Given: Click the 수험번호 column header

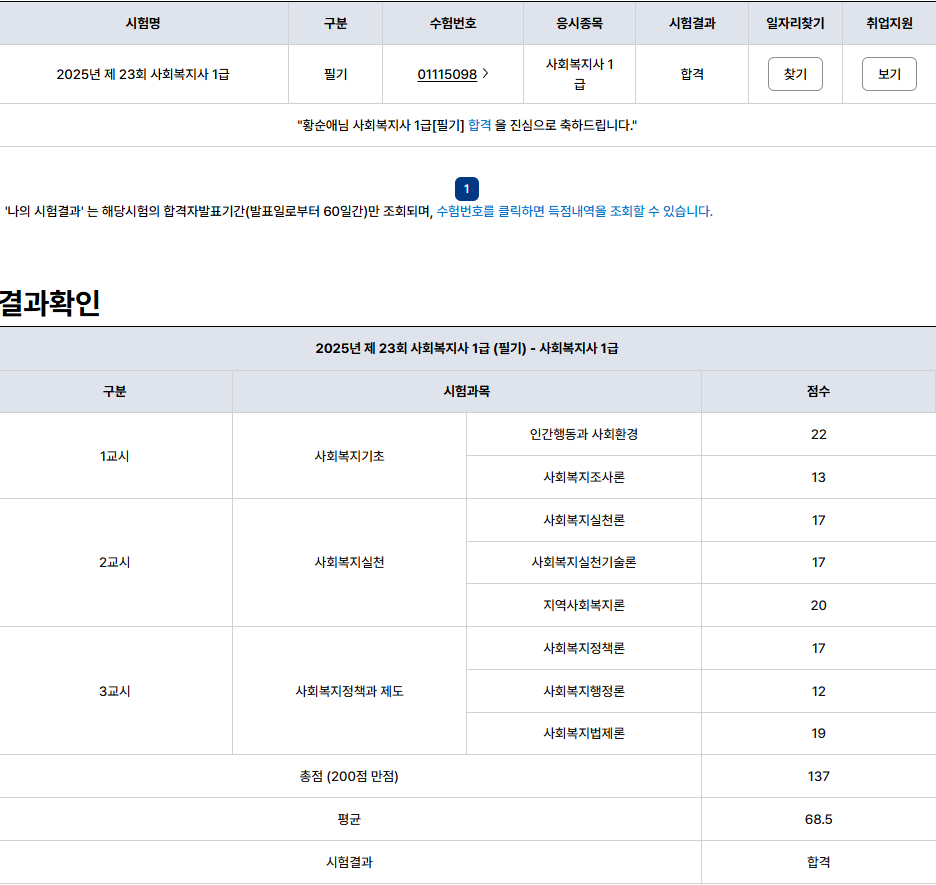Looking at the screenshot, I should point(453,23).
